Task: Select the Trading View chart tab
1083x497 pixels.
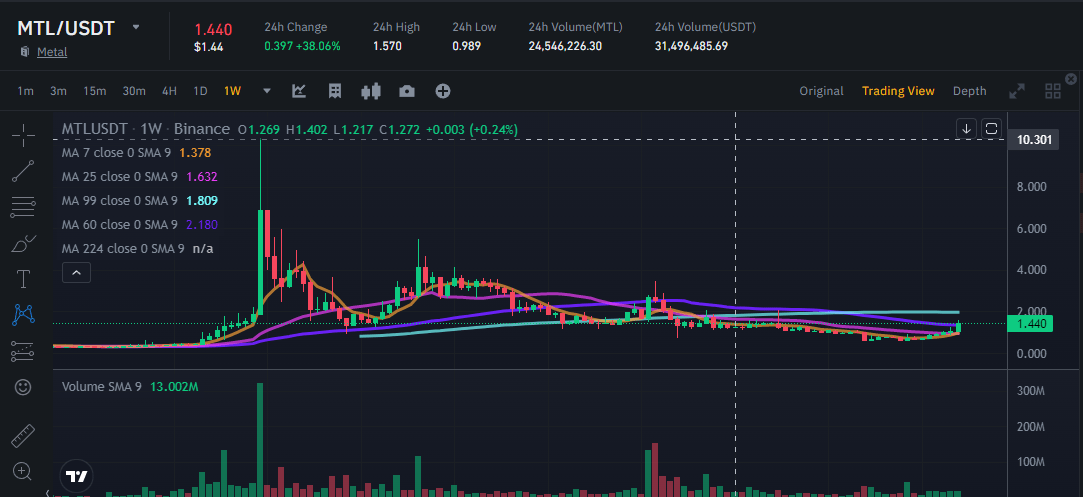Action: coord(898,91)
